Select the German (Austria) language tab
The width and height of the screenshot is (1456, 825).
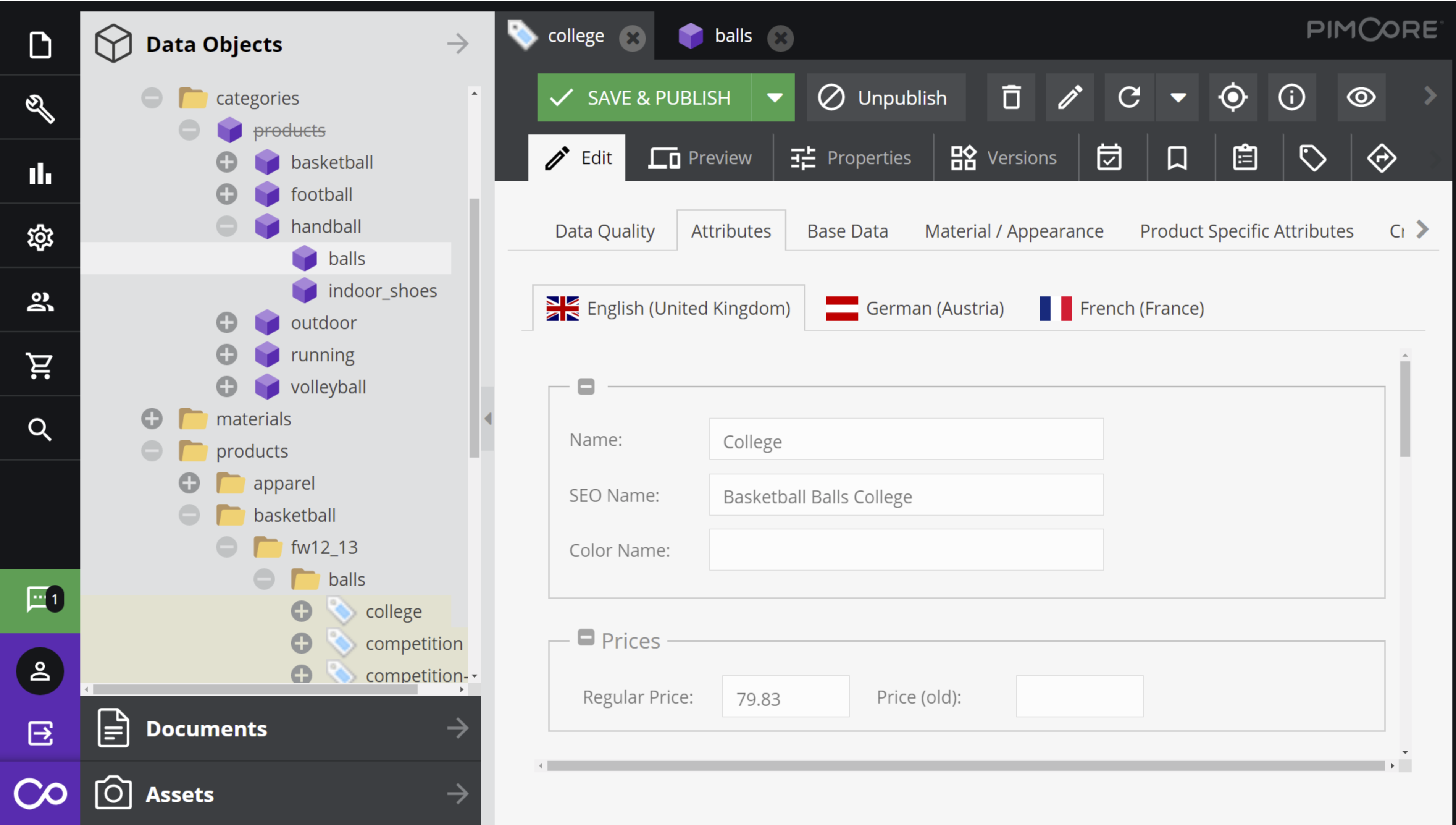[915, 308]
